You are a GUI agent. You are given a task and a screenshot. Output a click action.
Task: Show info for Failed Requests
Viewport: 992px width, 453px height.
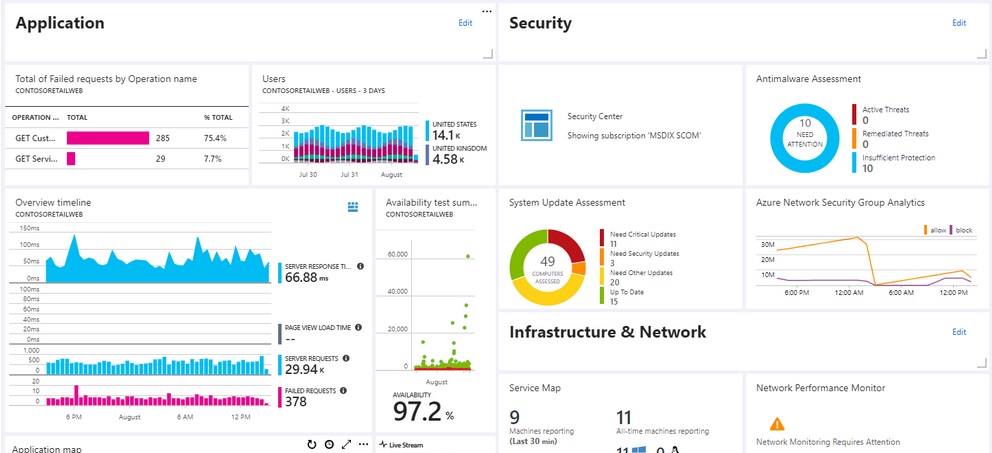tap(343, 390)
